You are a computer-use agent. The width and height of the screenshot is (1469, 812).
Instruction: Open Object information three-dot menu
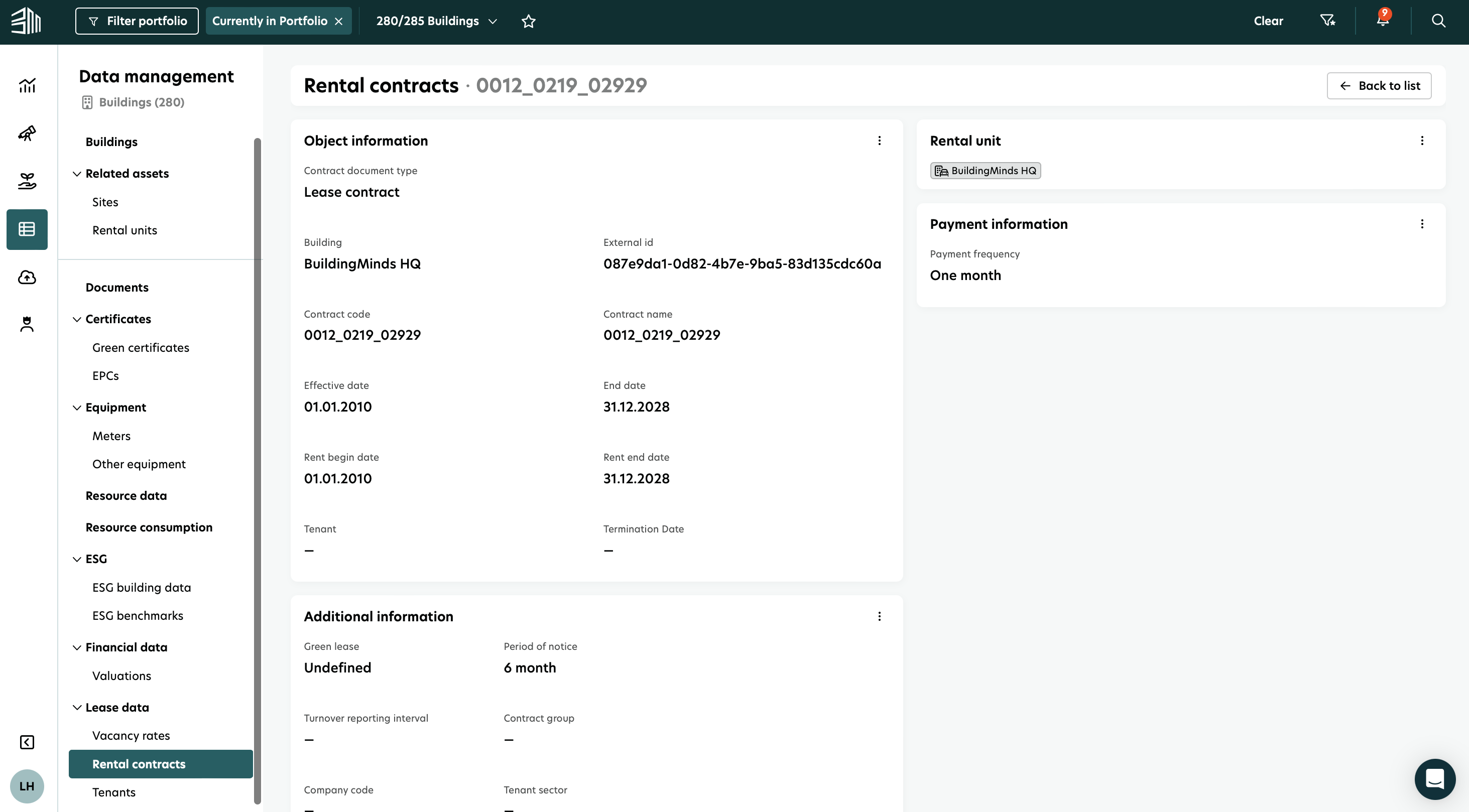click(879, 141)
